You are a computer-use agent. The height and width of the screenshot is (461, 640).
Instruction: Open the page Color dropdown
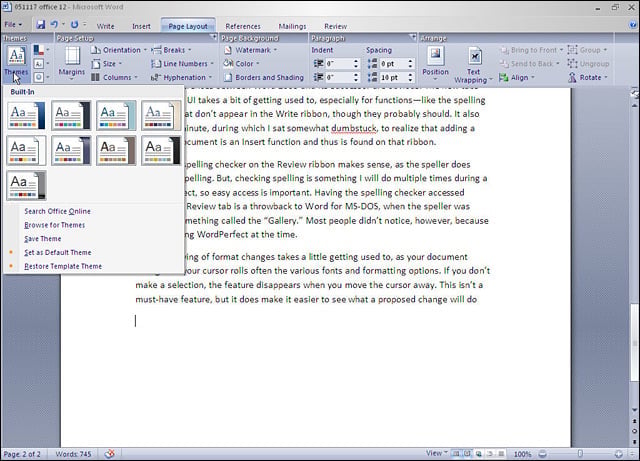tap(241, 64)
